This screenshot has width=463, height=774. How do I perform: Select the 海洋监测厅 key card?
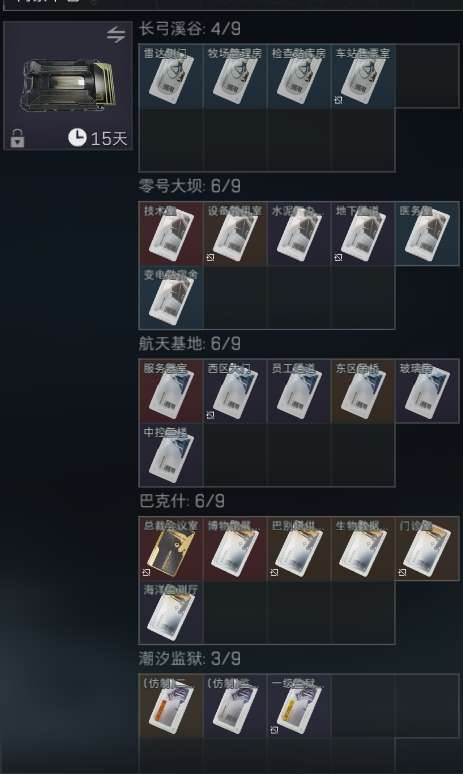coord(171,612)
